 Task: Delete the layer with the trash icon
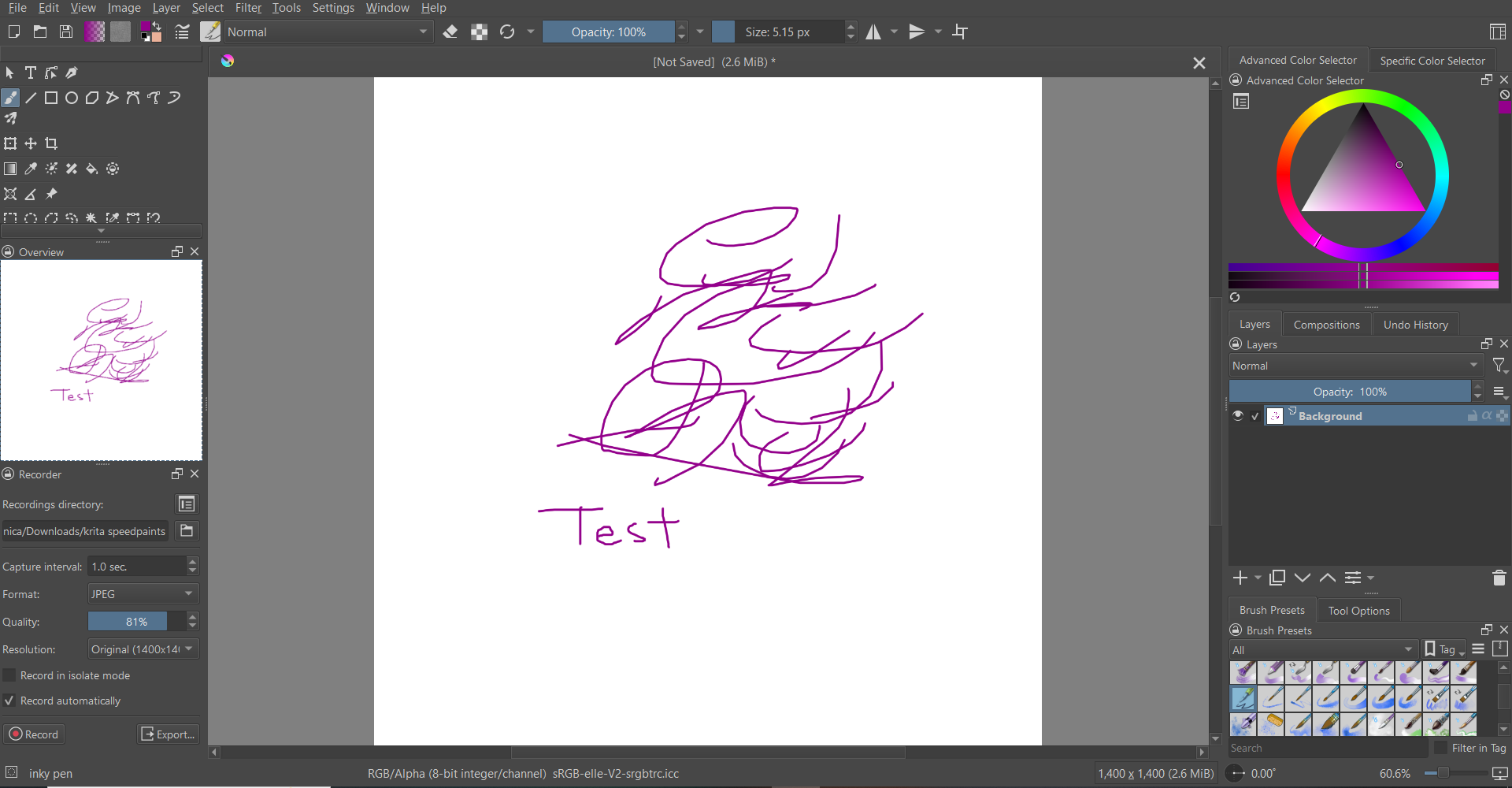pyautogui.click(x=1499, y=578)
